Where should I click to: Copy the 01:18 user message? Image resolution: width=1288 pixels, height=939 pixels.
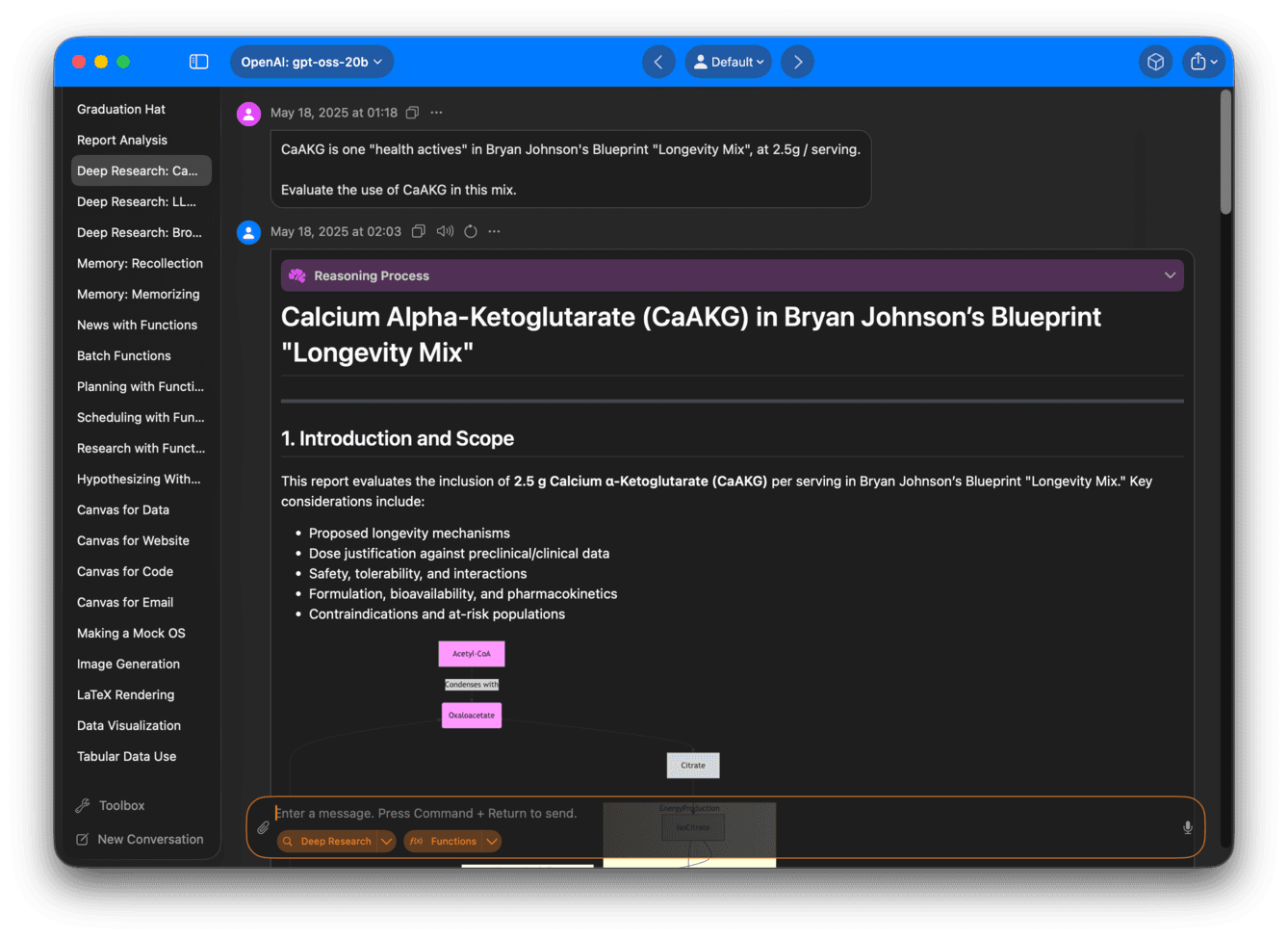(x=412, y=113)
